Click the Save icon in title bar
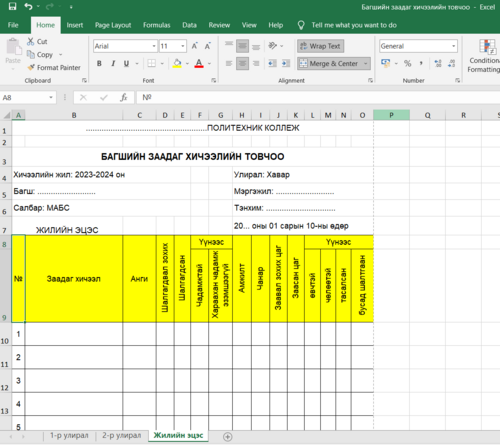The height and width of the screenshot is (445, 500). pyautogui.click(x=12, y=6)
